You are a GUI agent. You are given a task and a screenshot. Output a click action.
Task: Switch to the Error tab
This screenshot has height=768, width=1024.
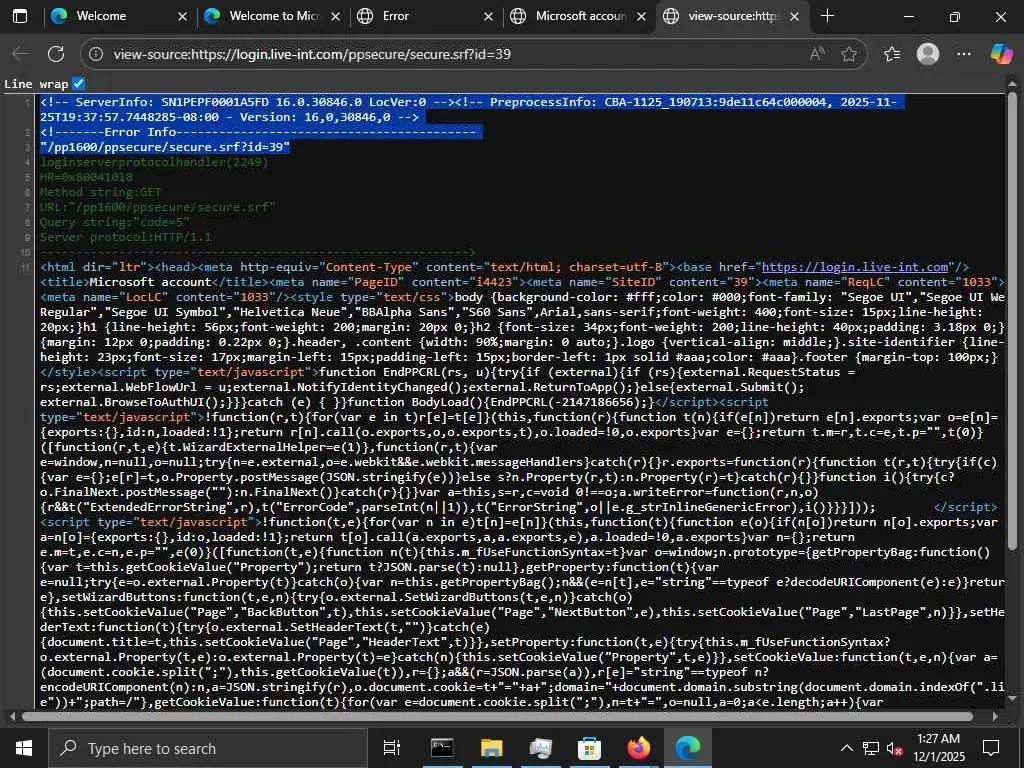[426, 16]
